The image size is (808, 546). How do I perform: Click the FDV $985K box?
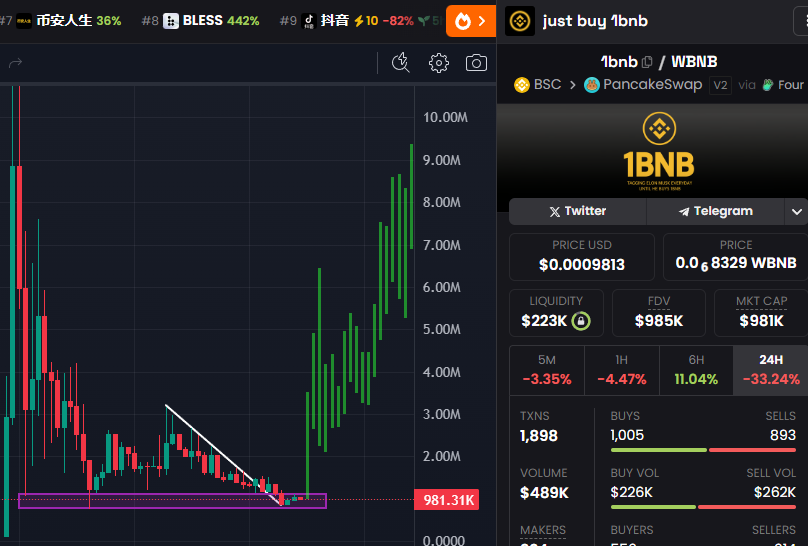(659, 313)
